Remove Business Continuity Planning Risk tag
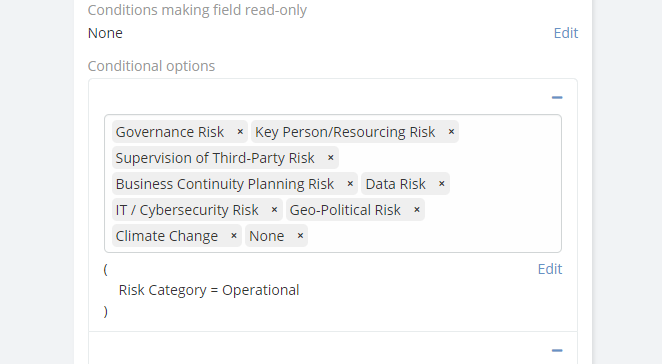The height and width of the screenshot is (364, 662). (350, 184)
